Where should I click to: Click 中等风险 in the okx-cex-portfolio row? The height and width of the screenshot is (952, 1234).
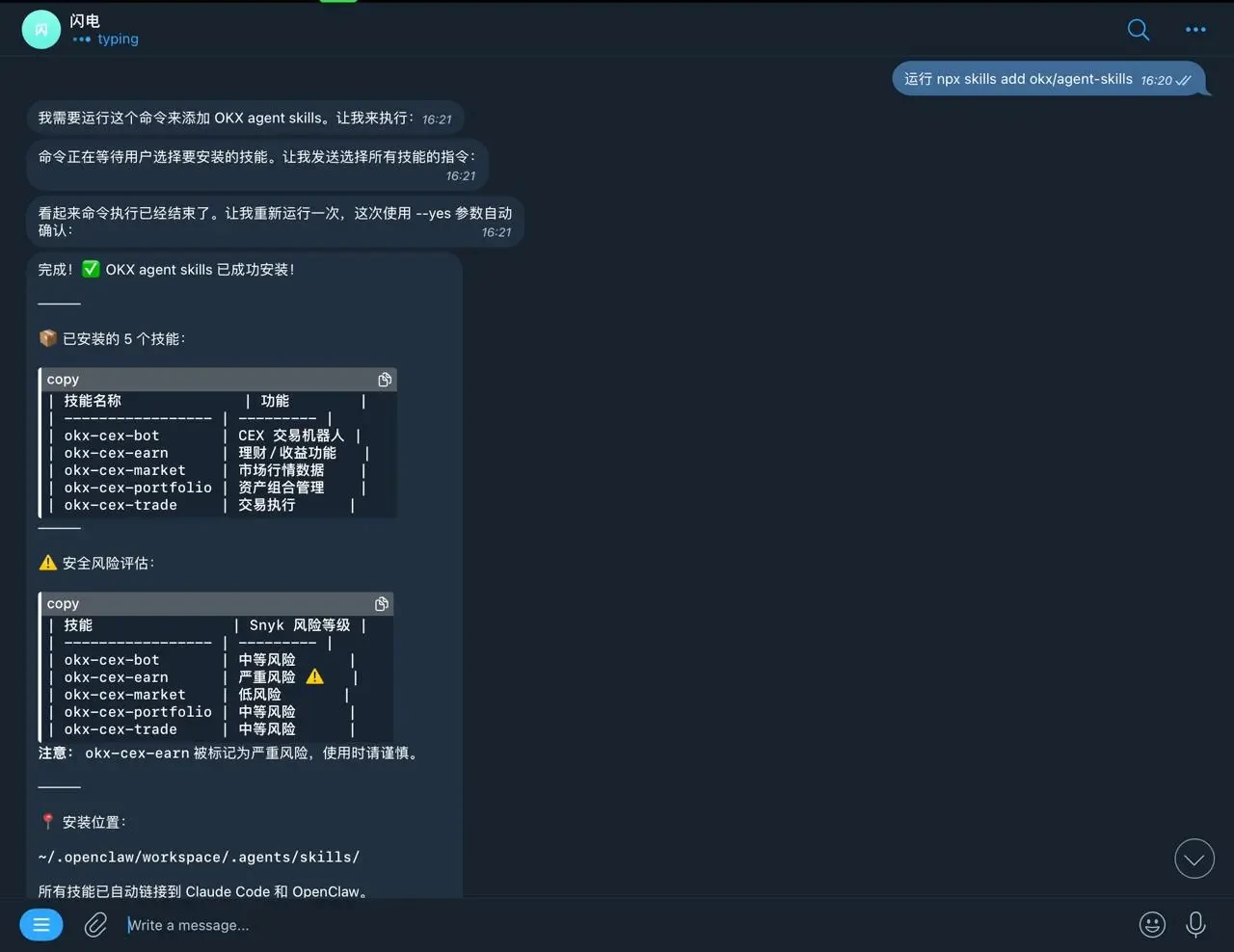[267, 712]
